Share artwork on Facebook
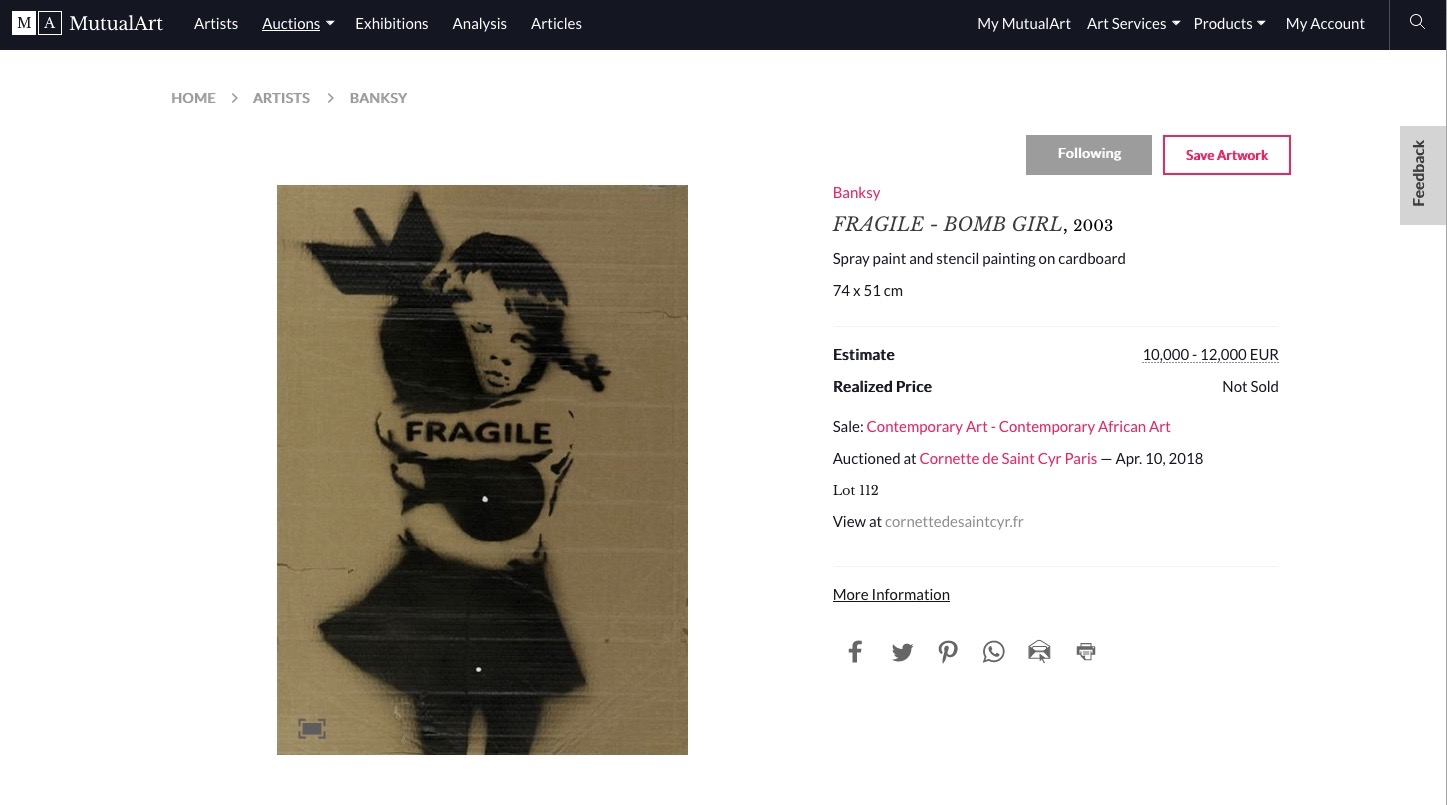 pyautogui.click(x=855, y=652)
